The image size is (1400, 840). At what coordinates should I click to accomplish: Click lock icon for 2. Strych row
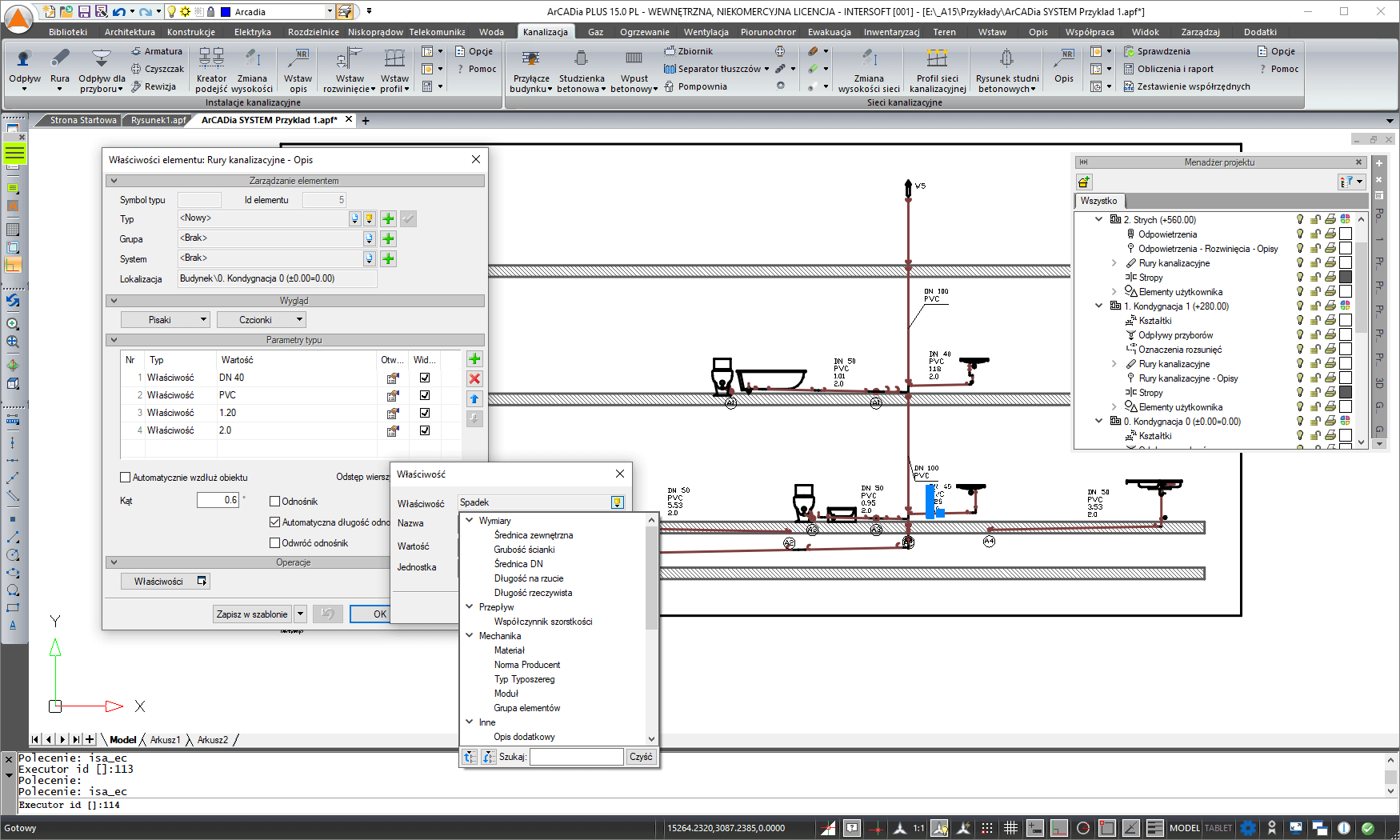(x=1315, y=219)
